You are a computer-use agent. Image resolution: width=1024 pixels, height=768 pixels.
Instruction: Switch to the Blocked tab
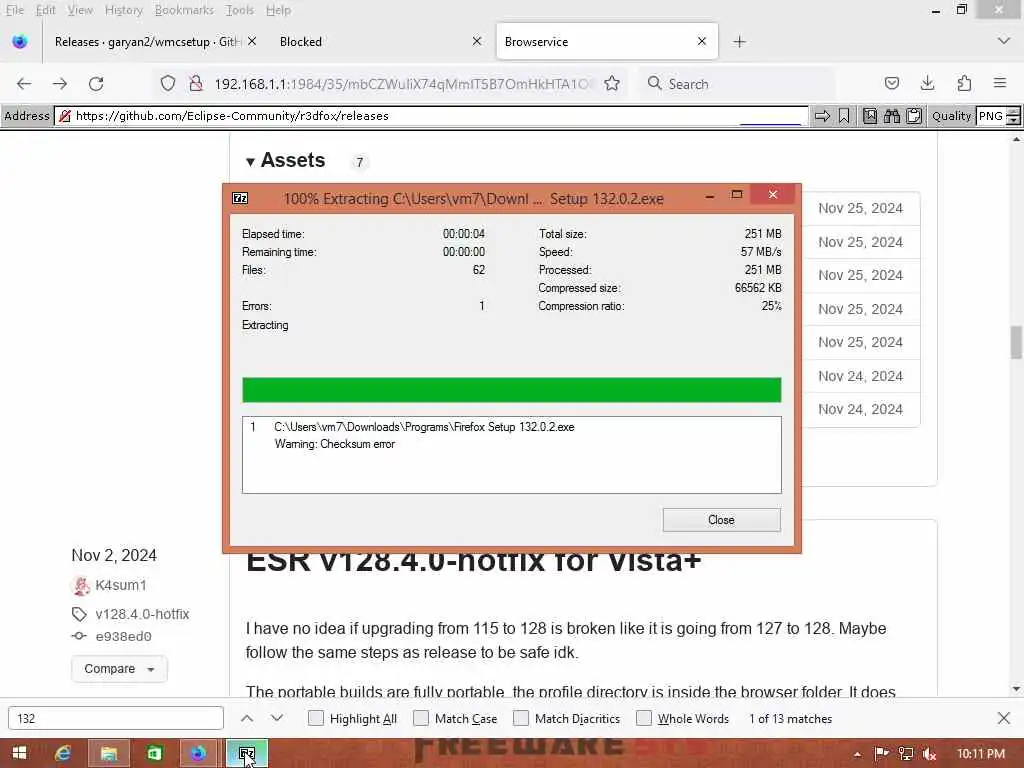[x=379, y=42]
